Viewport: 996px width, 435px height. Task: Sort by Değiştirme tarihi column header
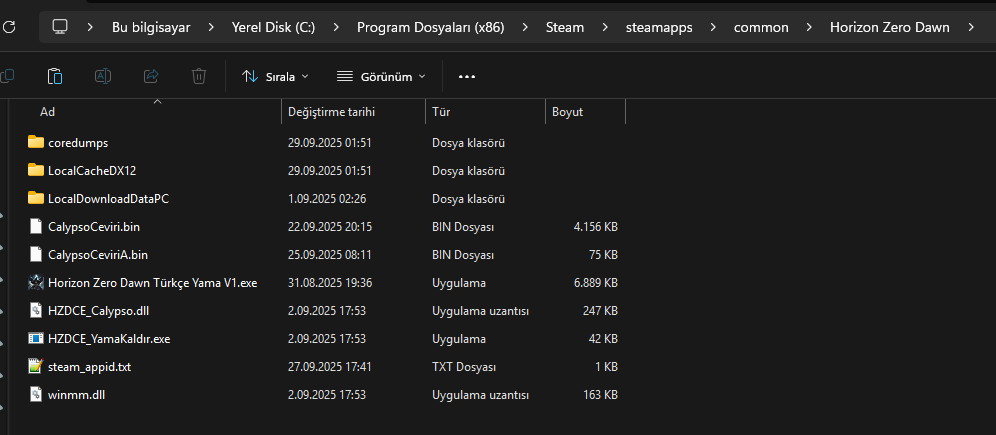click(x=331, y=112)
